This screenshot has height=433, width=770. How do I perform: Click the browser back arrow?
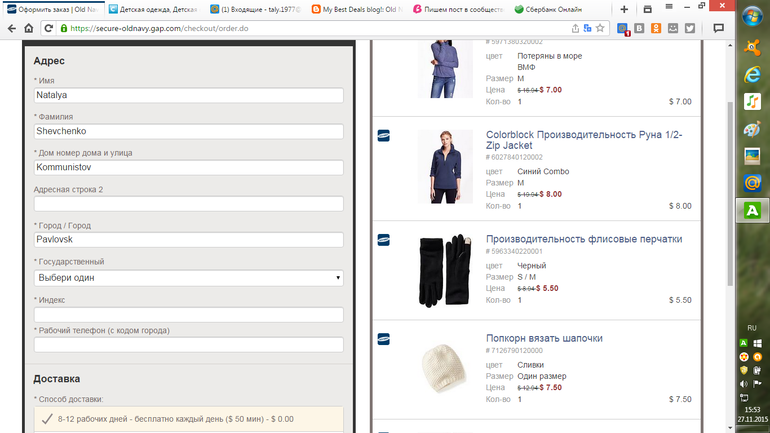[10, 28]
